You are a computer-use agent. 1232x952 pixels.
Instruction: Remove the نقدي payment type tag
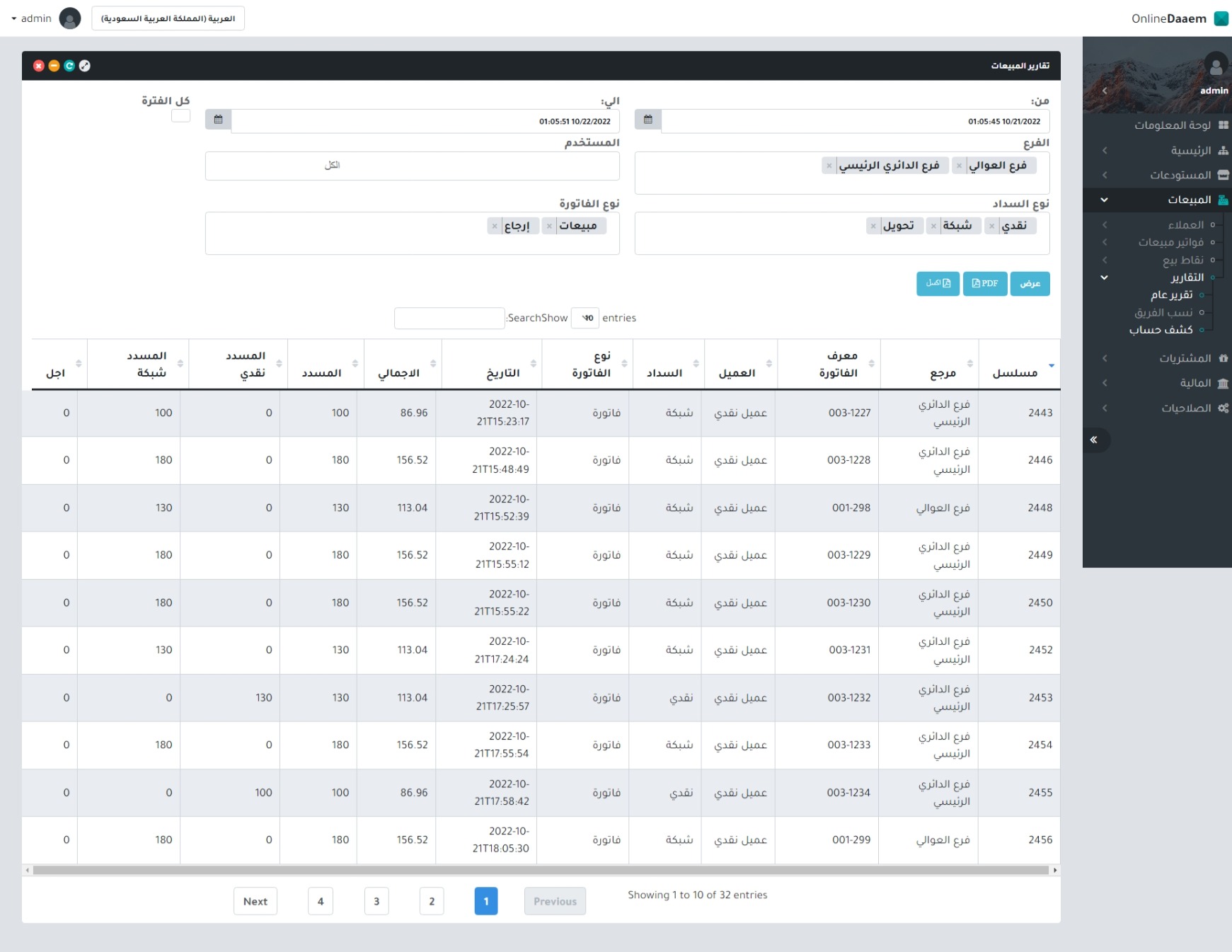tap(992, 226)
